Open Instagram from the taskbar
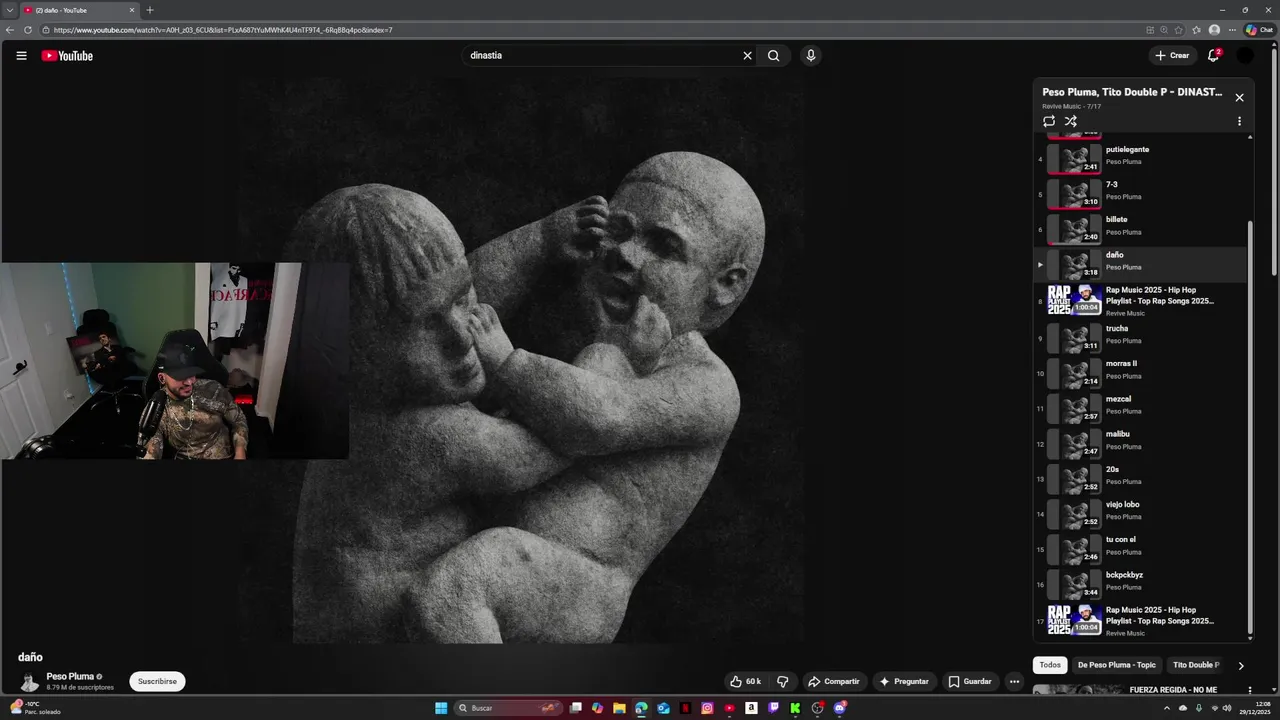 (x=707, y=708)
